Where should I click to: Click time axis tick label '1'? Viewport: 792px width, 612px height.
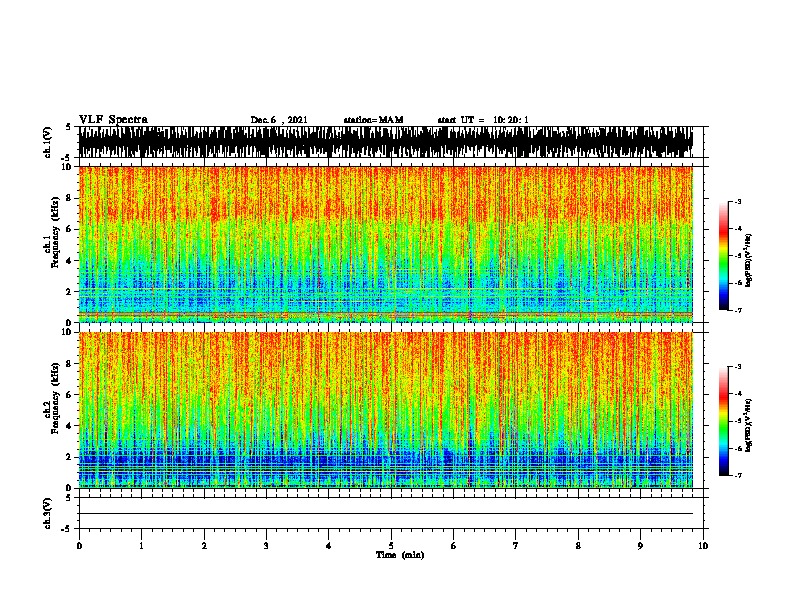(x=141, y=545)
